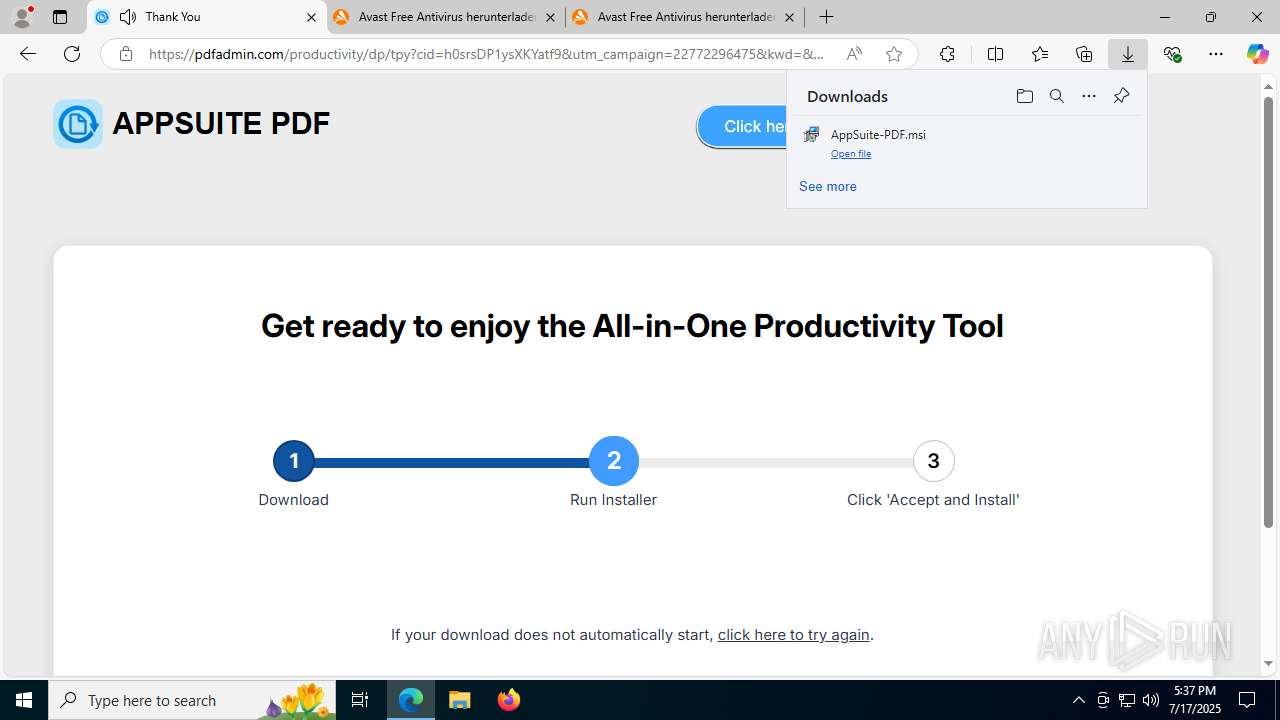
Task: Toggle split screen view
Action: 995,54
